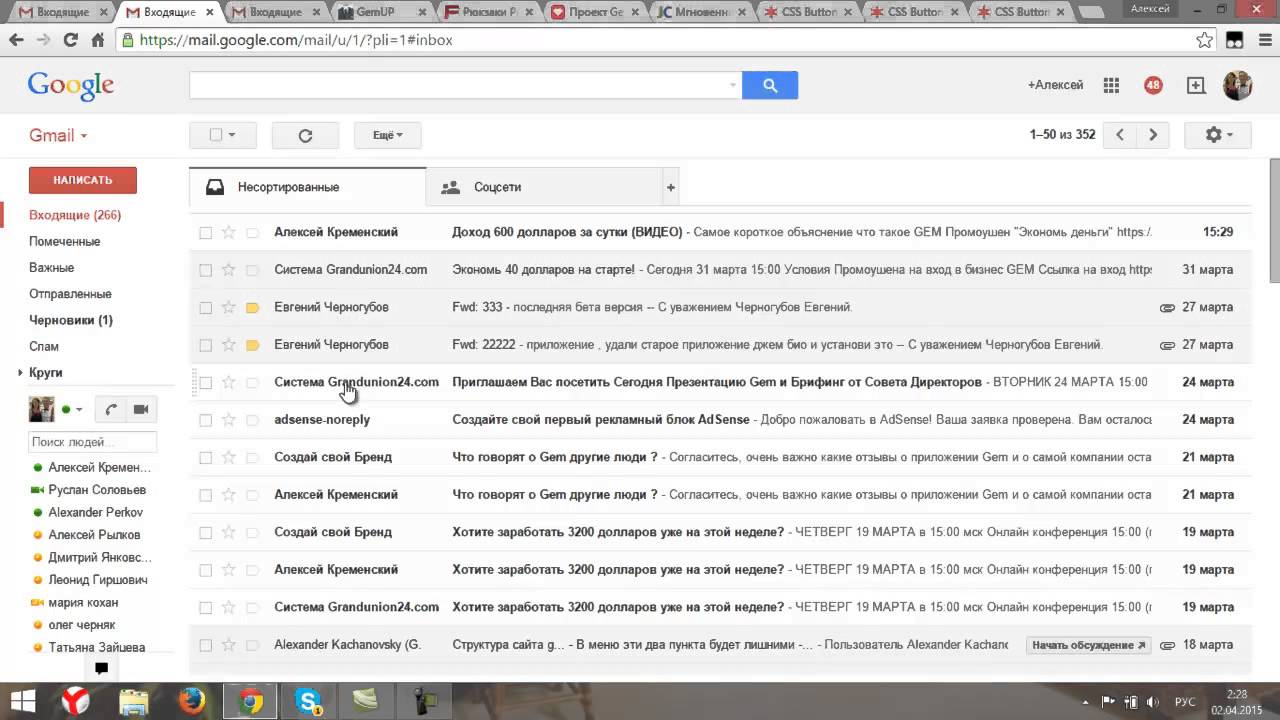Tick checkbox for the adsense-noreply email
This screenshot has height=720, width=1280.
(205, 420)
